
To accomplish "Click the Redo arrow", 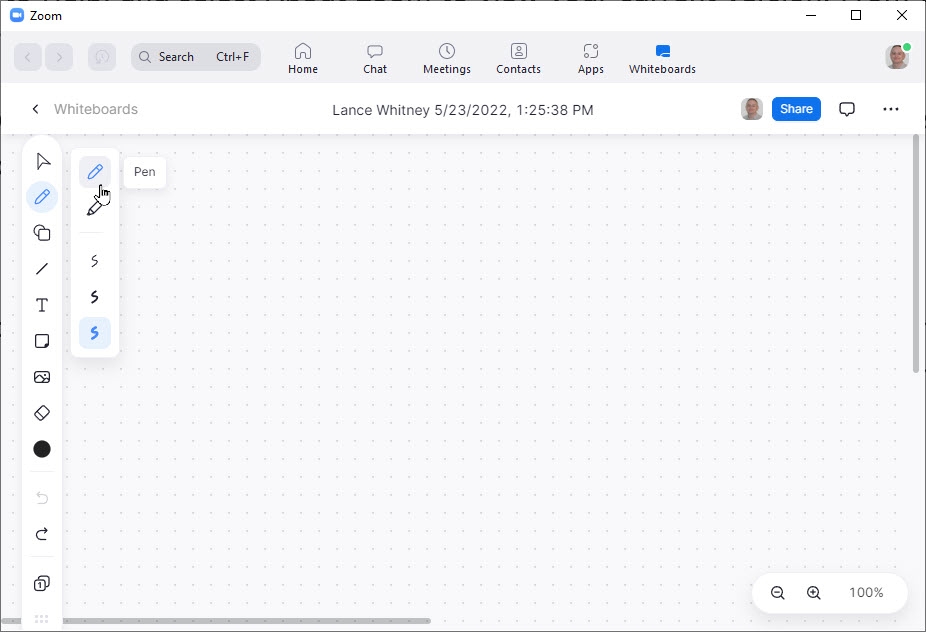I will click(x=42, y=533).
